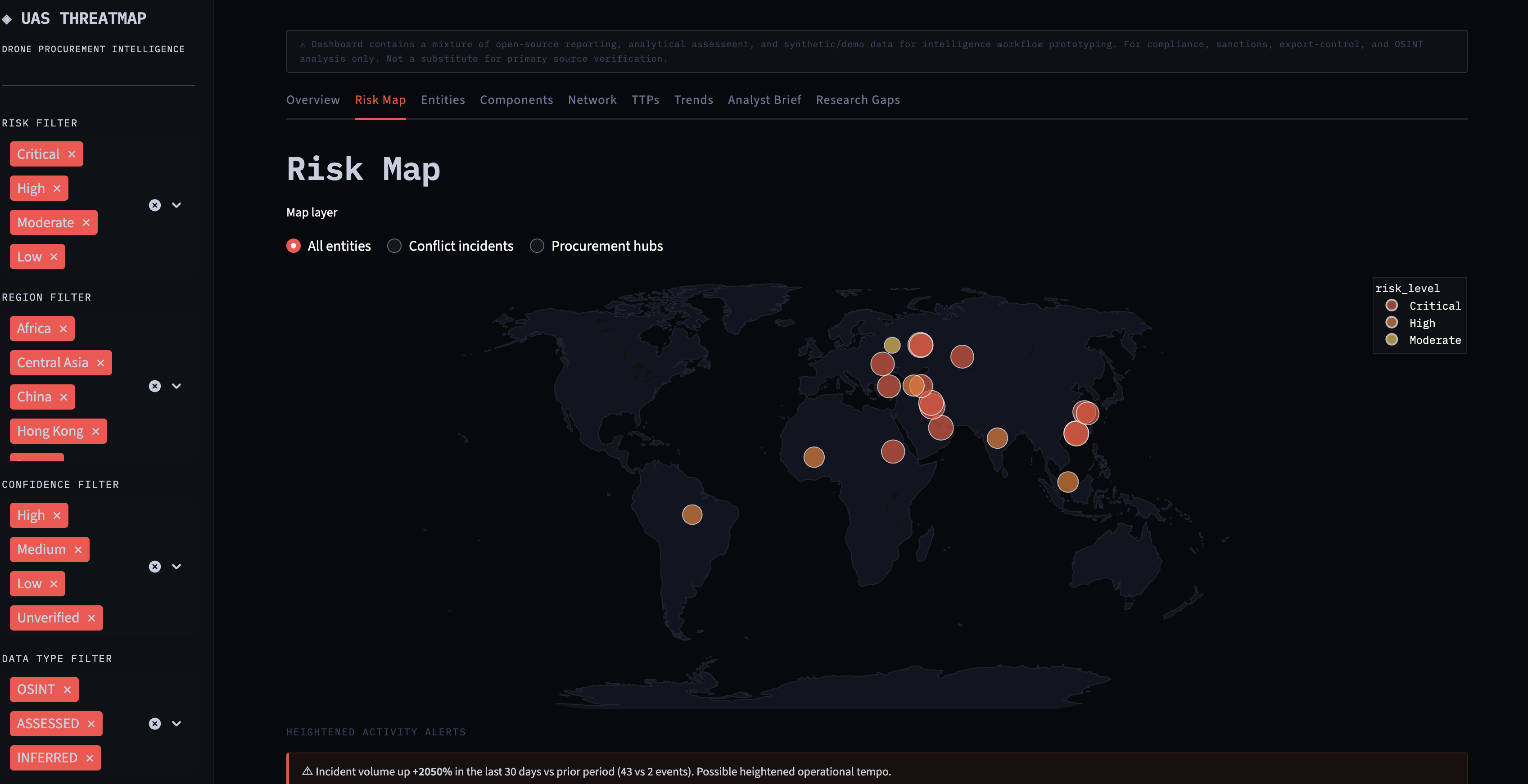1528x784 pixels.
Task: Remove the Africa region tag
Action: pos(63,329)
